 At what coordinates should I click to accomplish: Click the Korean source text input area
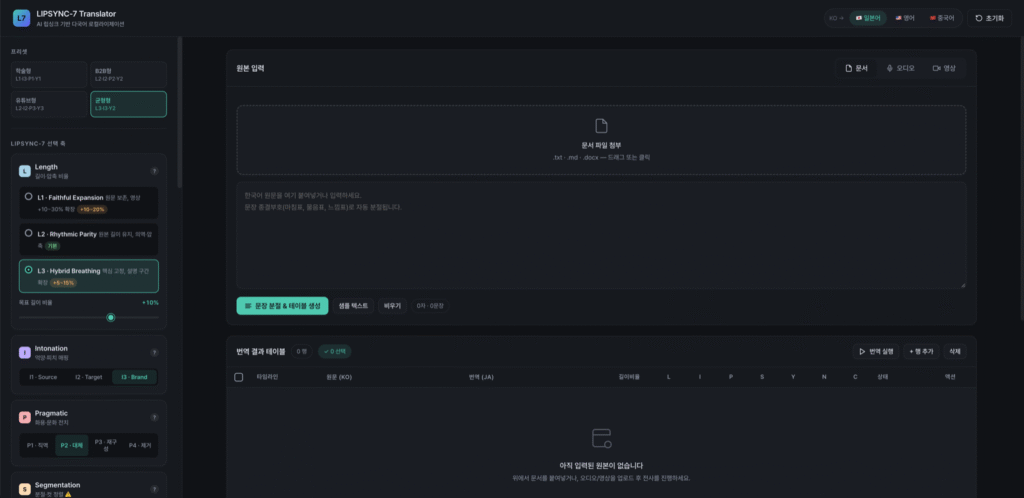pyautogui.click(x=601, y=235)
